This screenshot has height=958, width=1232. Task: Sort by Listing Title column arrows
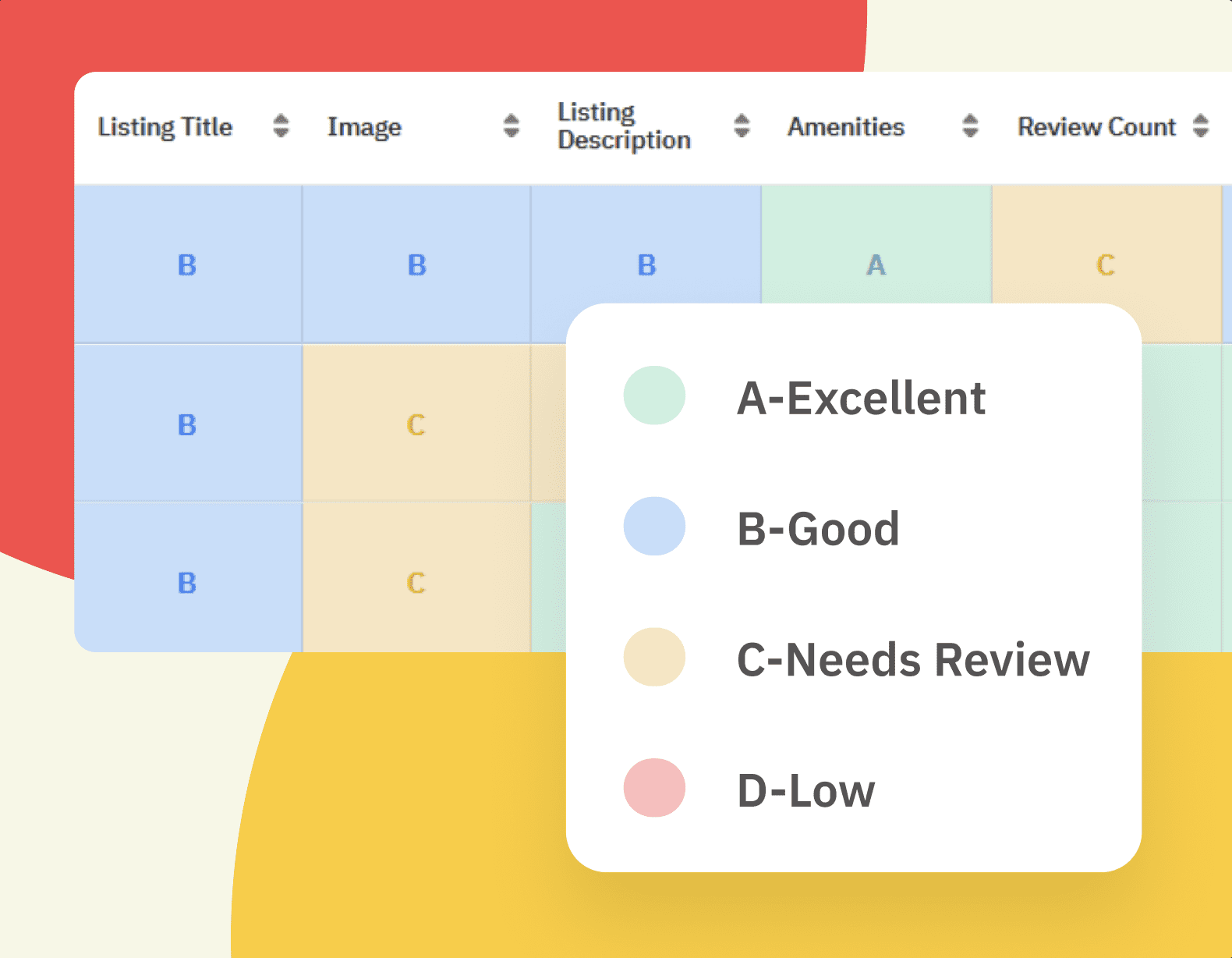[281, 126]
